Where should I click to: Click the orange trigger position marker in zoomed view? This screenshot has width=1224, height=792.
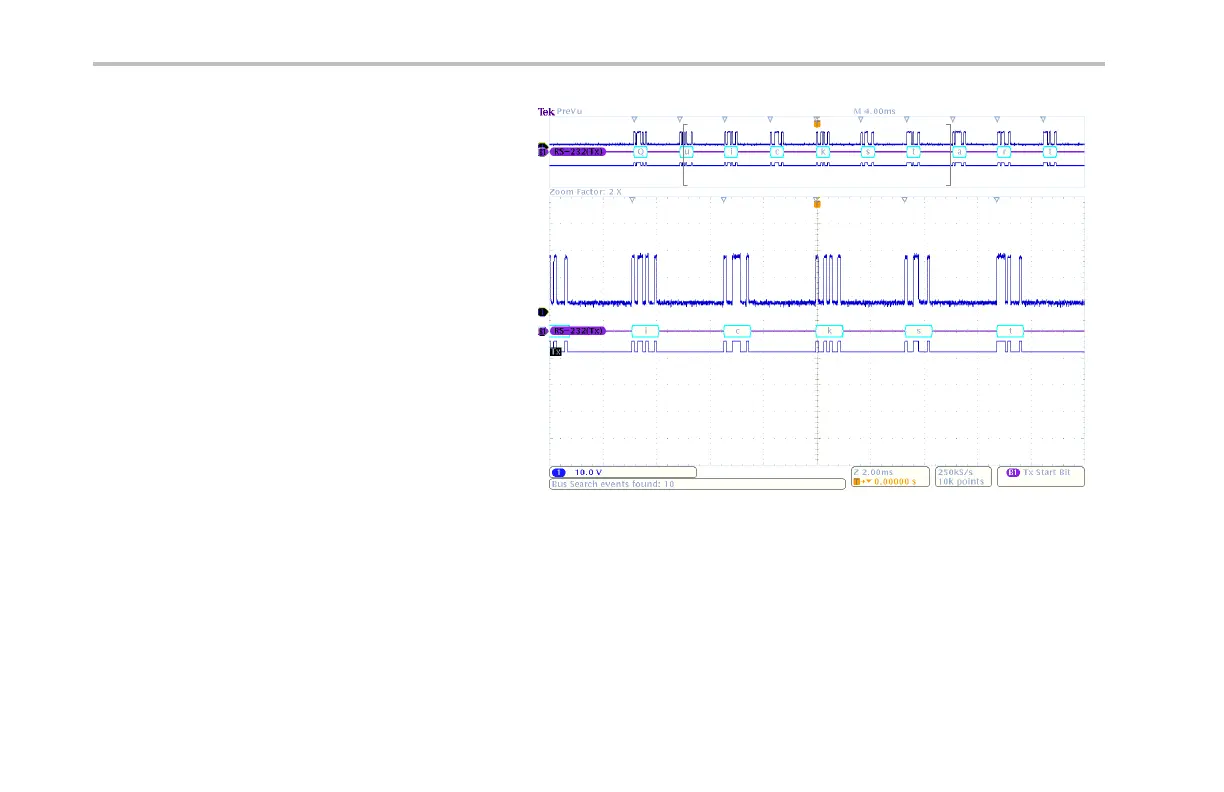[817, 204]
